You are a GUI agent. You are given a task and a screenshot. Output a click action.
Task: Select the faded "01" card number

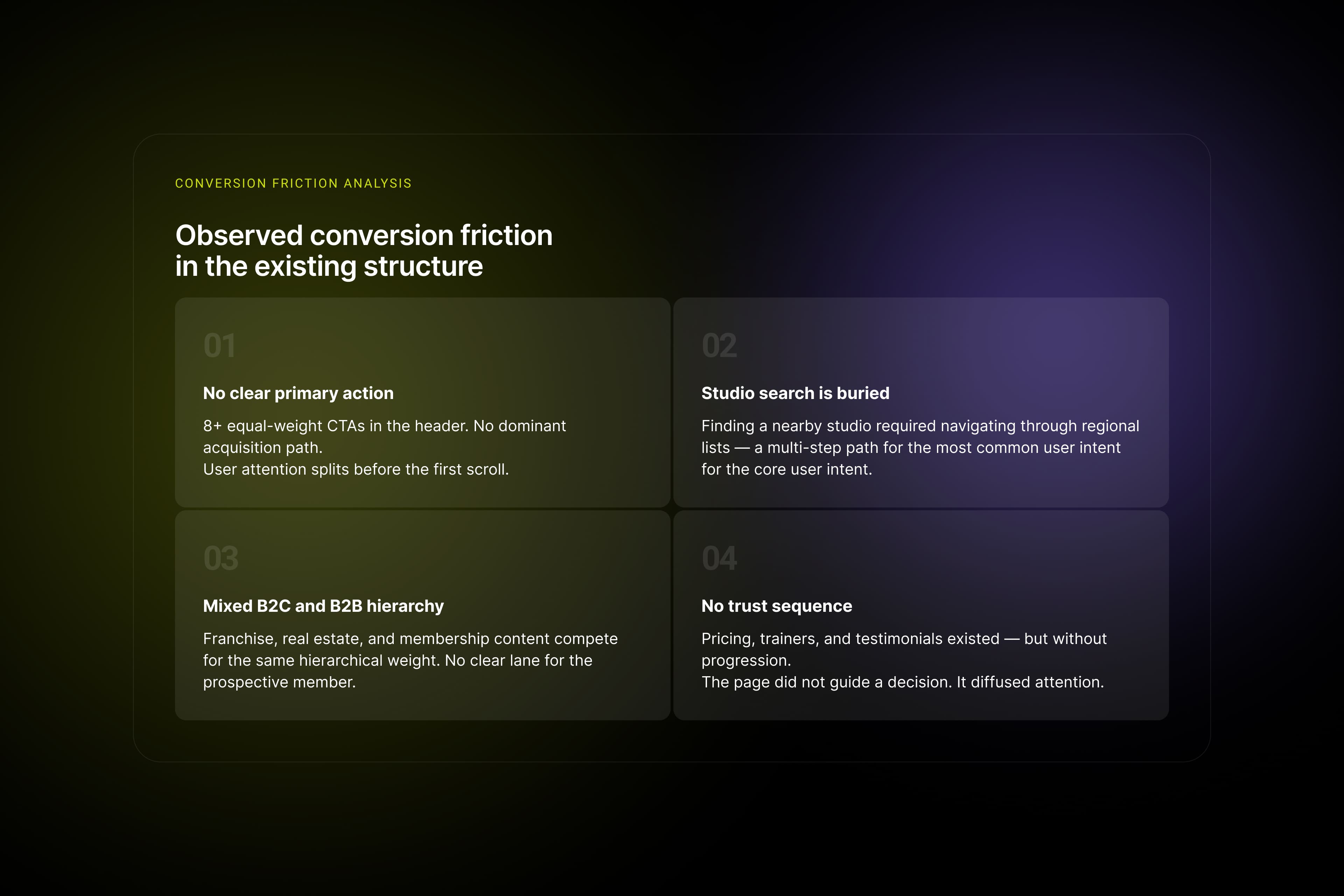coord(219,346)
